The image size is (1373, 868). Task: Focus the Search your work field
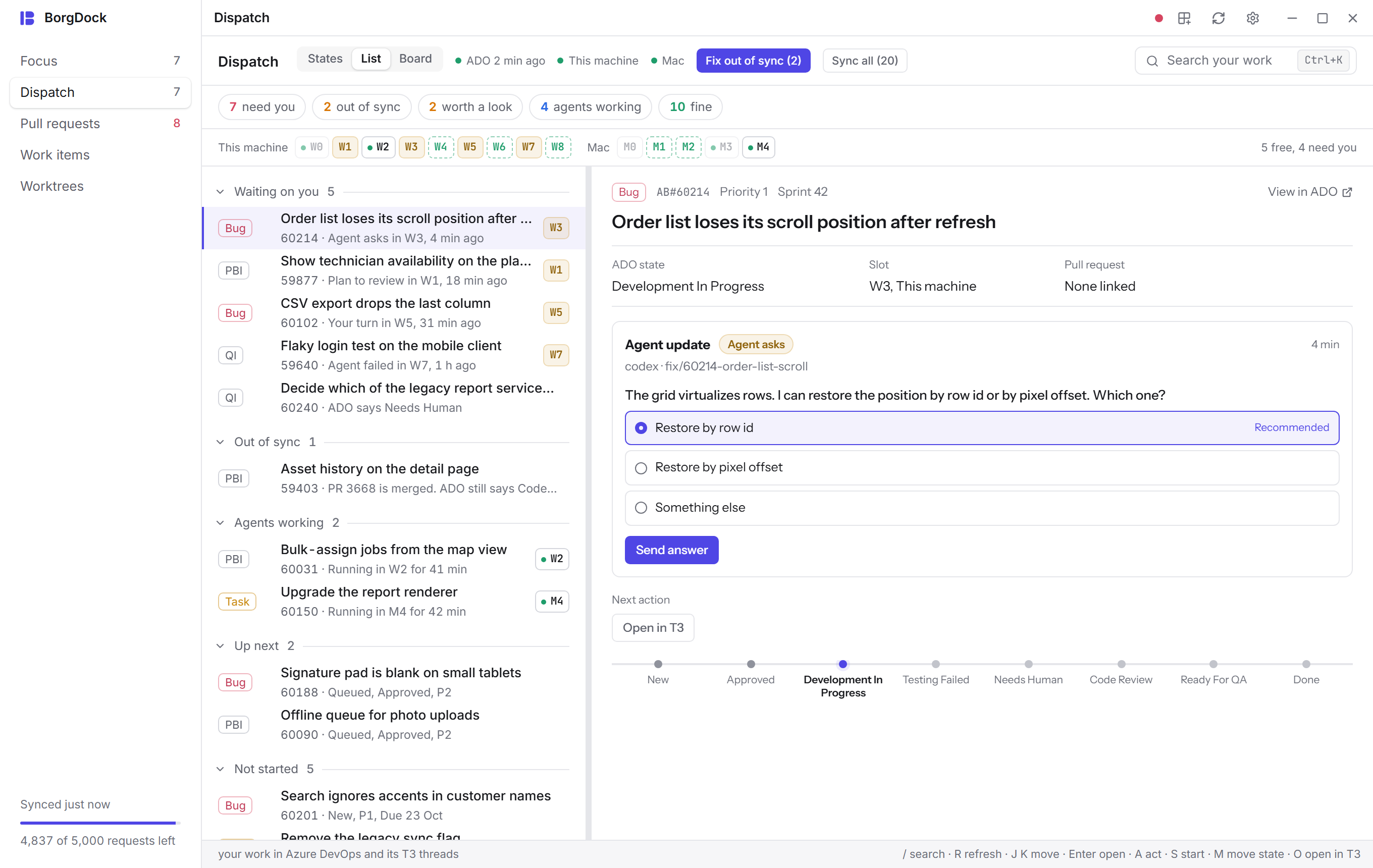pos(1245,61)
